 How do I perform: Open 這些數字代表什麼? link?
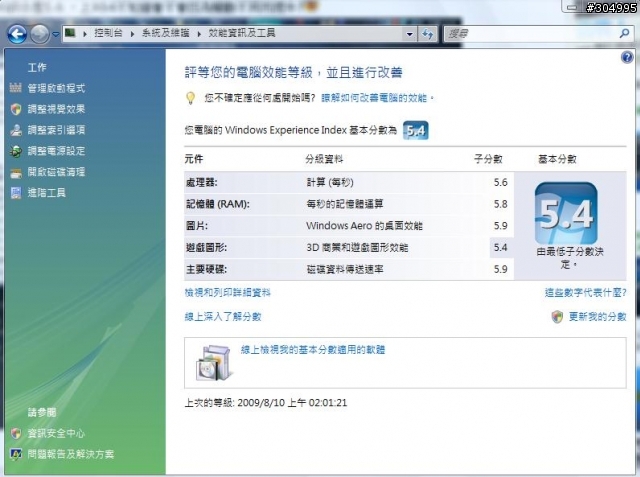tap(585, 293)
